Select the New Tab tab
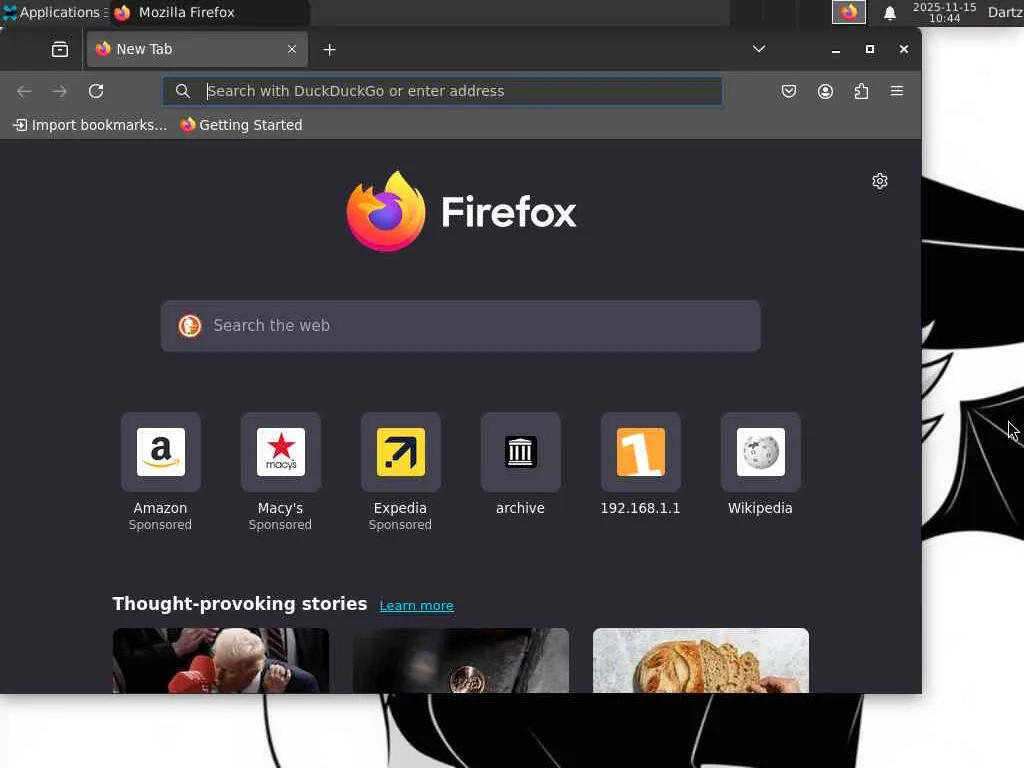The image size is (1024, 768). pos(197,49)
